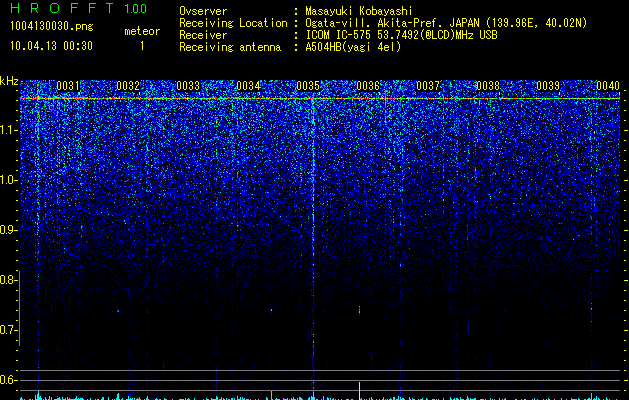Click the meteor label

coord(142,31)
